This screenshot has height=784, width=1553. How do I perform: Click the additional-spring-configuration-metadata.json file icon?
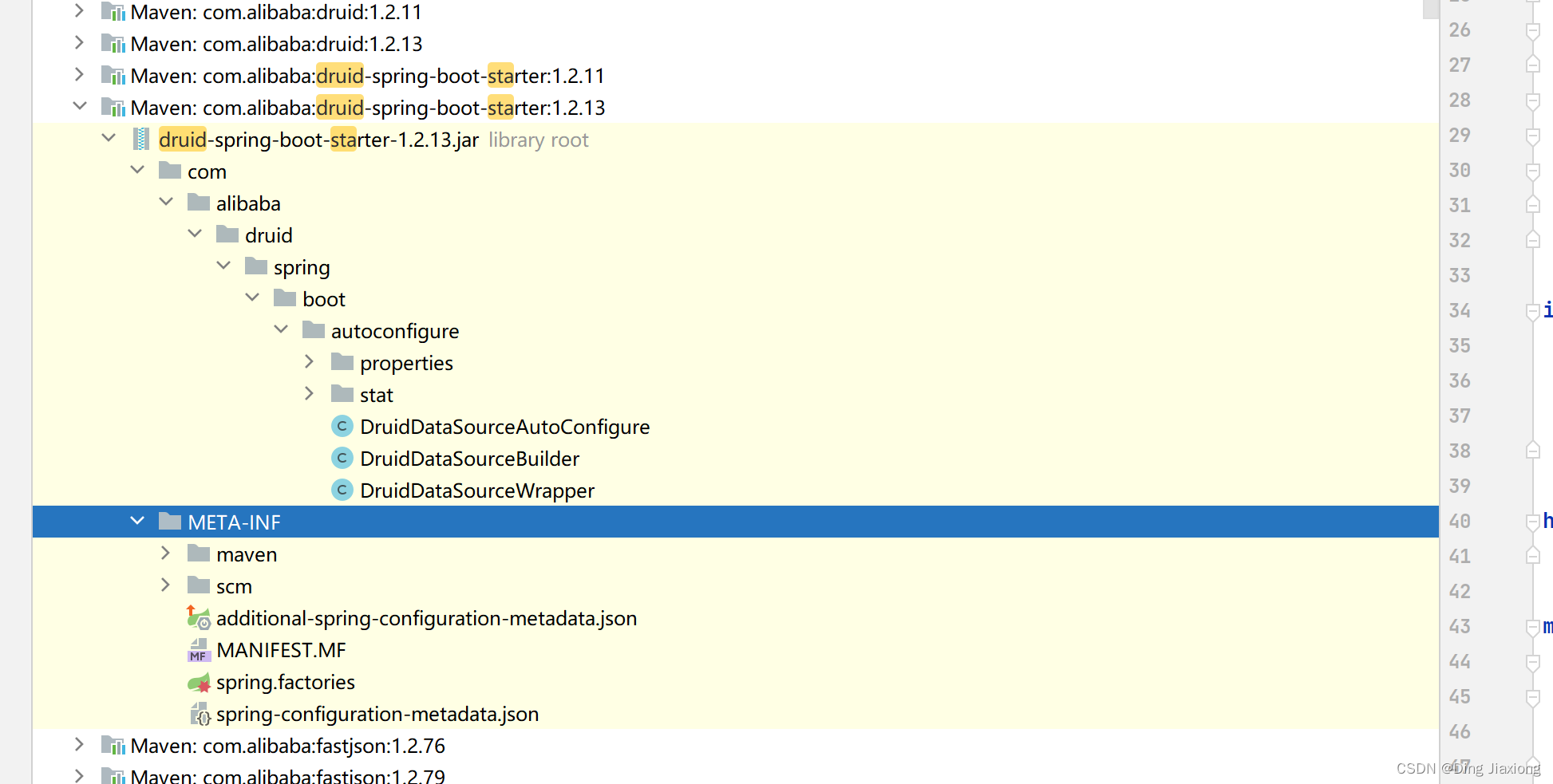pyautogui.click(x=199, y=618)
